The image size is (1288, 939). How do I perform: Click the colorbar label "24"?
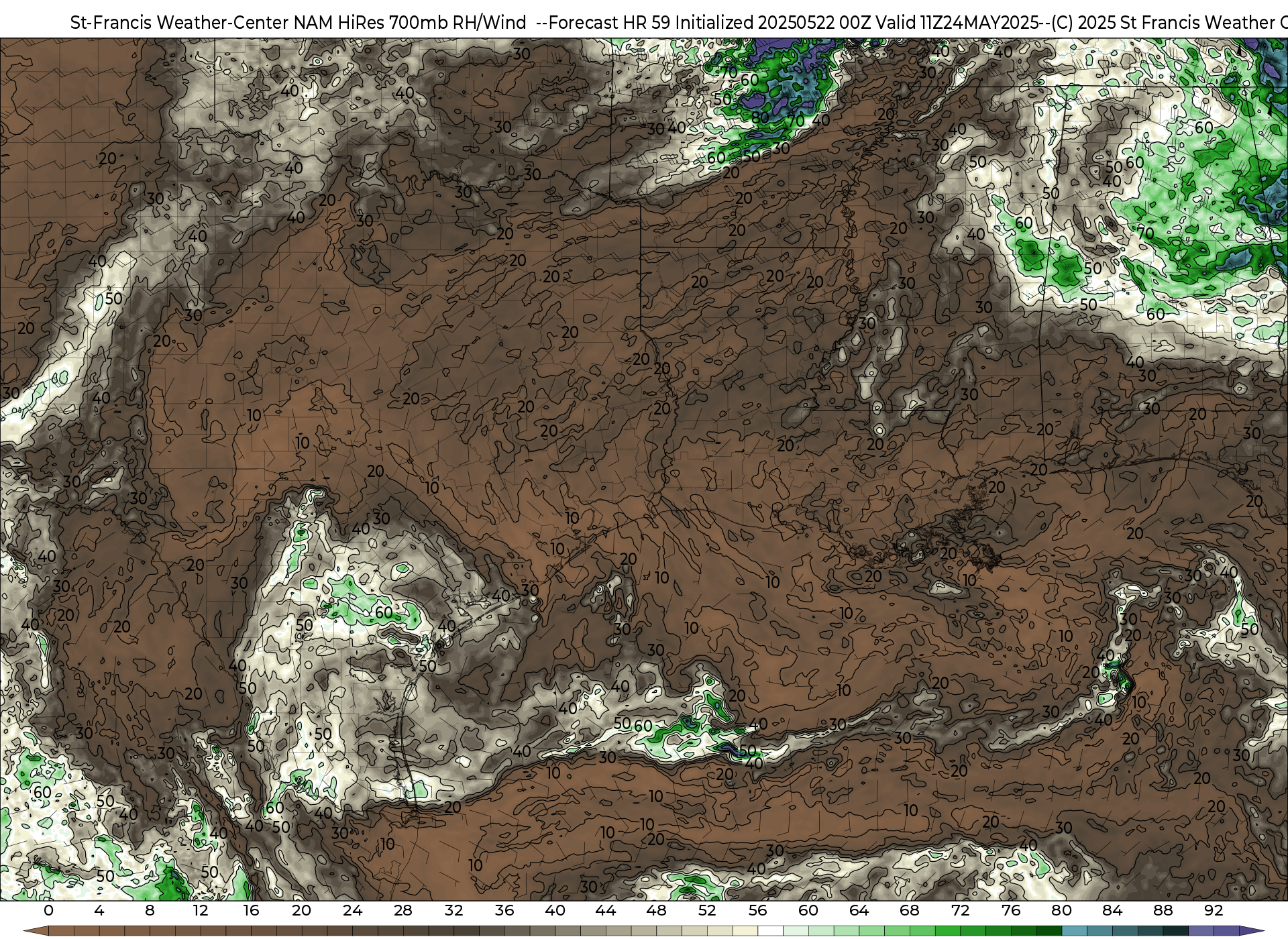pos(352,911)
